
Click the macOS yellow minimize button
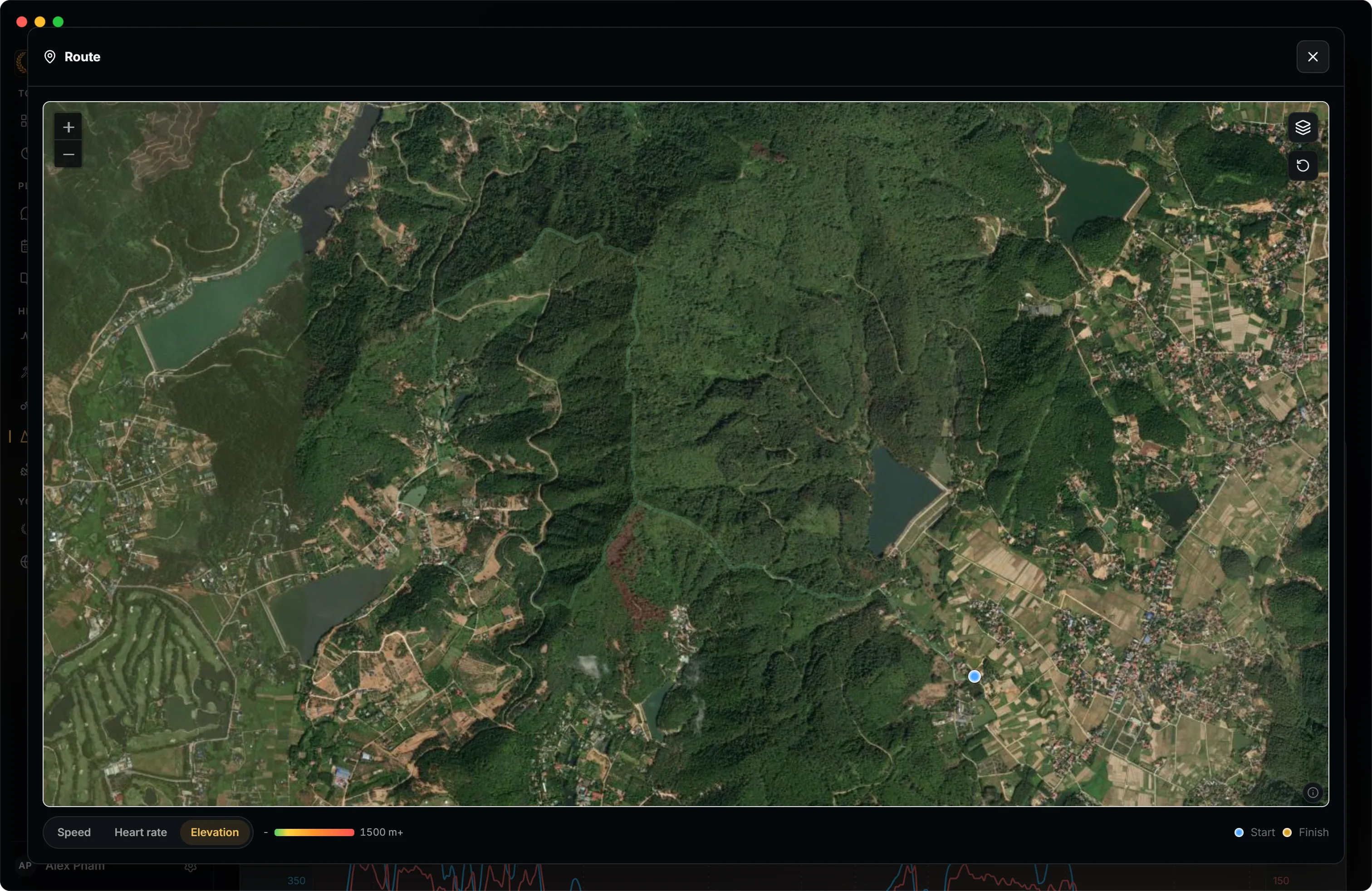[x=40, y=22]
